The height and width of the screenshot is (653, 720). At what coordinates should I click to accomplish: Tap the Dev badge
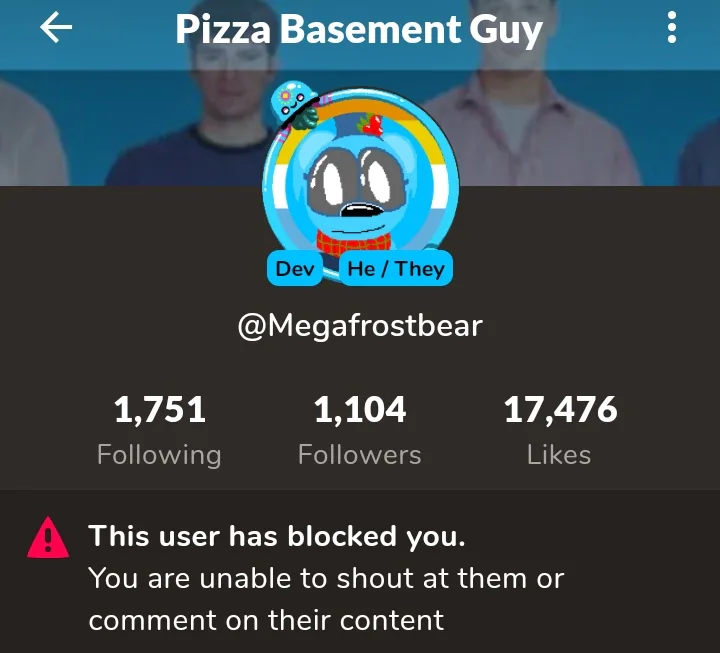tap(295, 268)
